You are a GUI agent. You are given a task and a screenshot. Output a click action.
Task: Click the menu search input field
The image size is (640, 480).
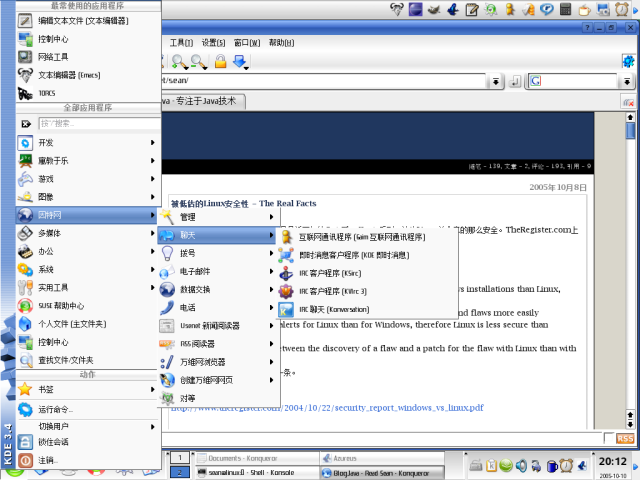coord(100,123)
